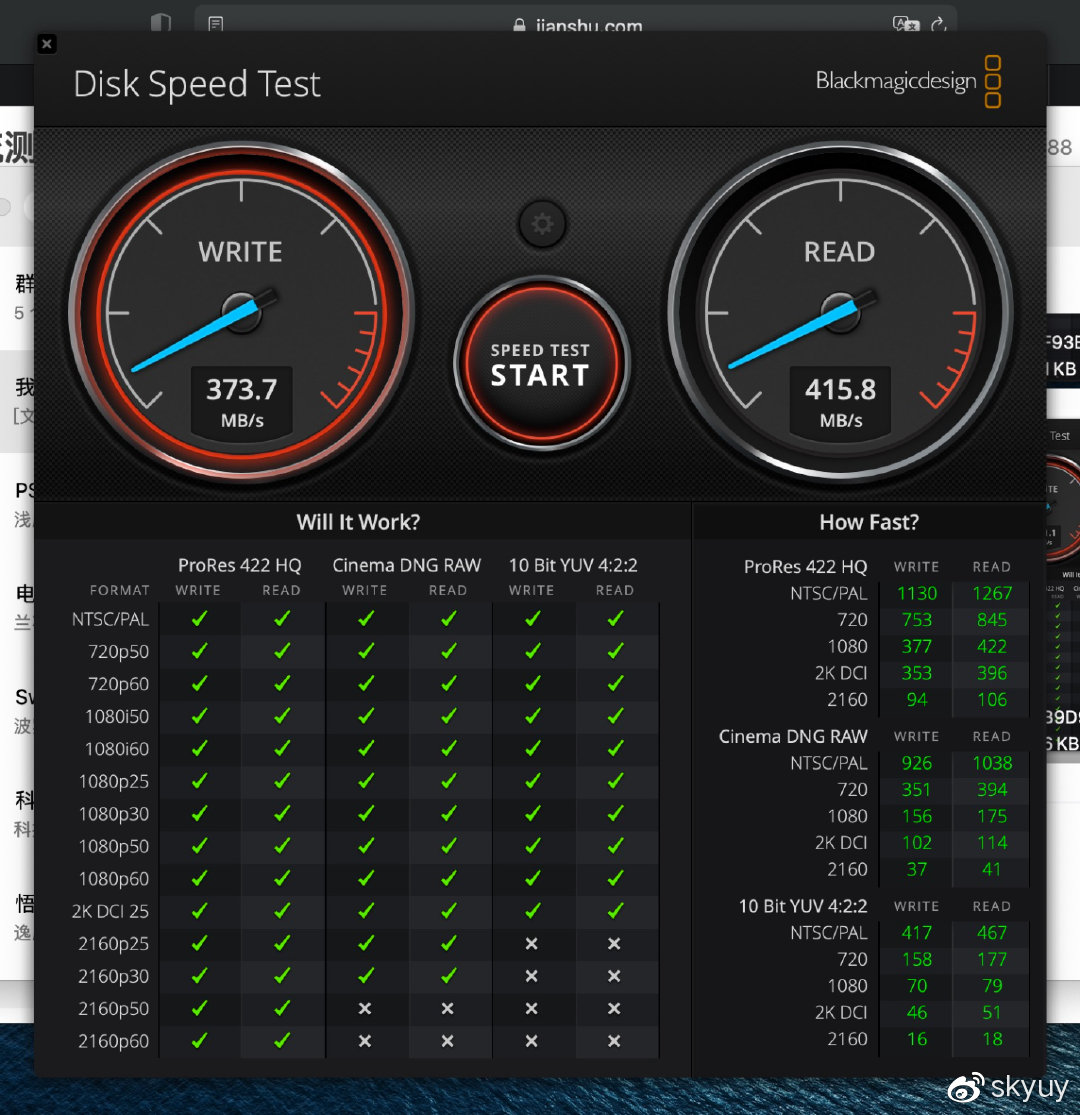1080x1115 pixels.
Task: Click 10 Bit YUV read cross in 2160p30 row
Action: pos(614,976)
